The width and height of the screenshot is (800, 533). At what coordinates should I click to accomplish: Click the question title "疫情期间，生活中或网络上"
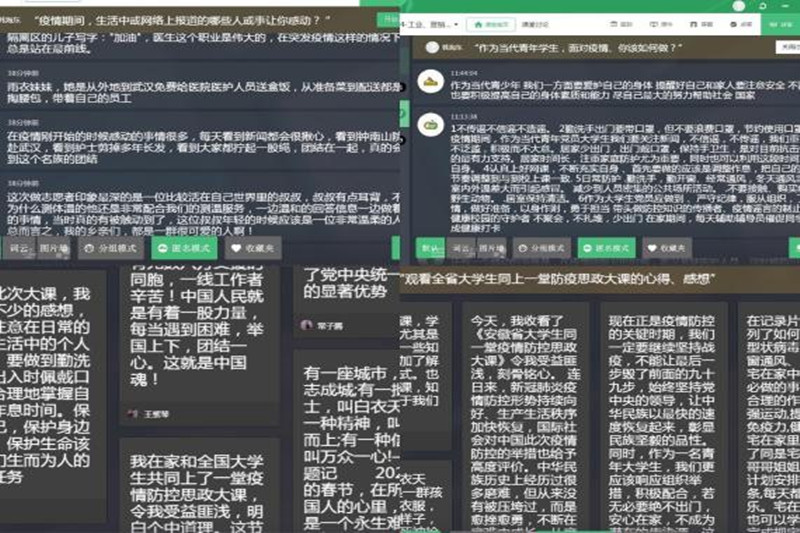pos(181,20)
